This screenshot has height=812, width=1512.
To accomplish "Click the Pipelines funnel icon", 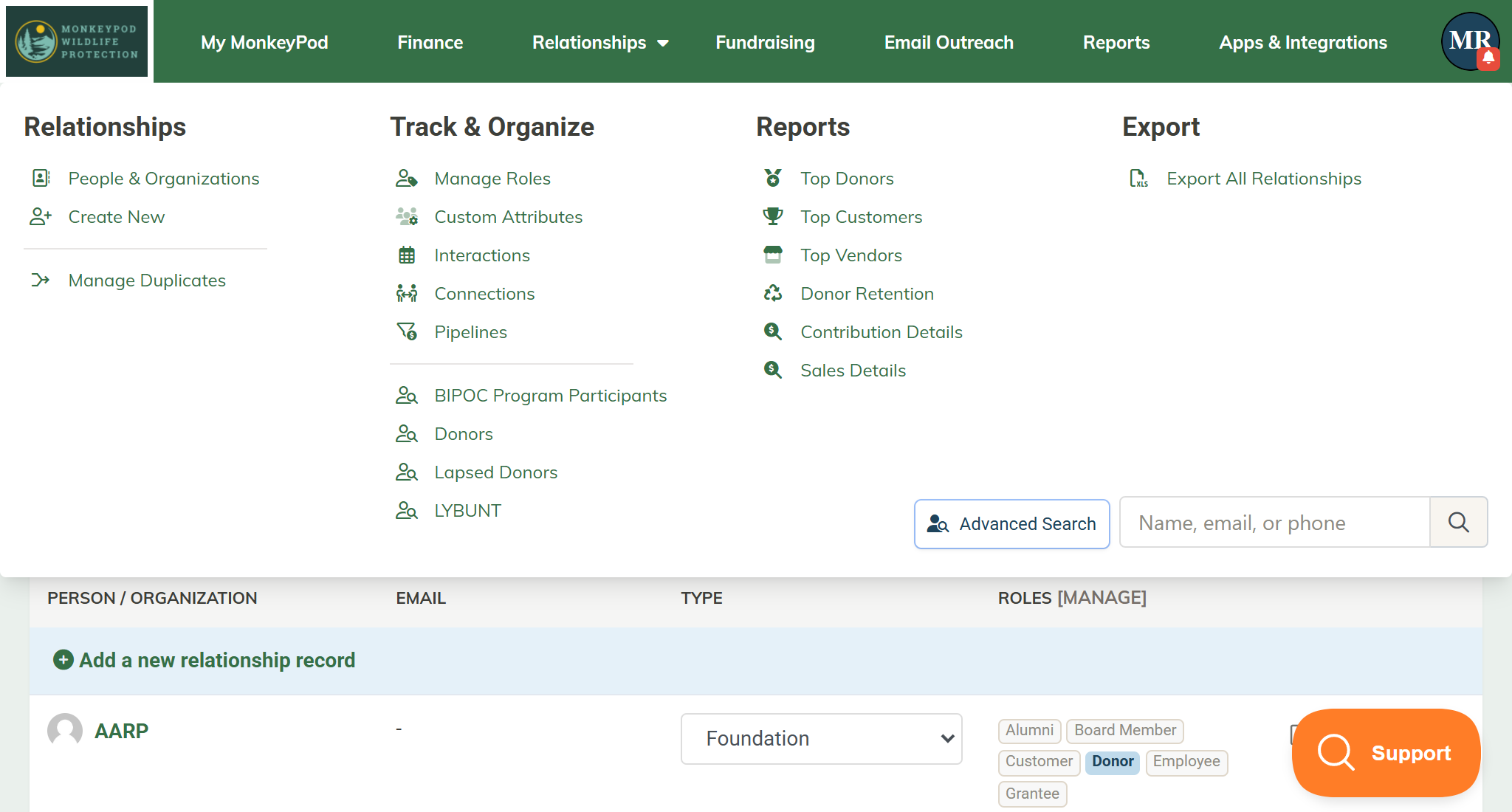I will pos(406,332).
